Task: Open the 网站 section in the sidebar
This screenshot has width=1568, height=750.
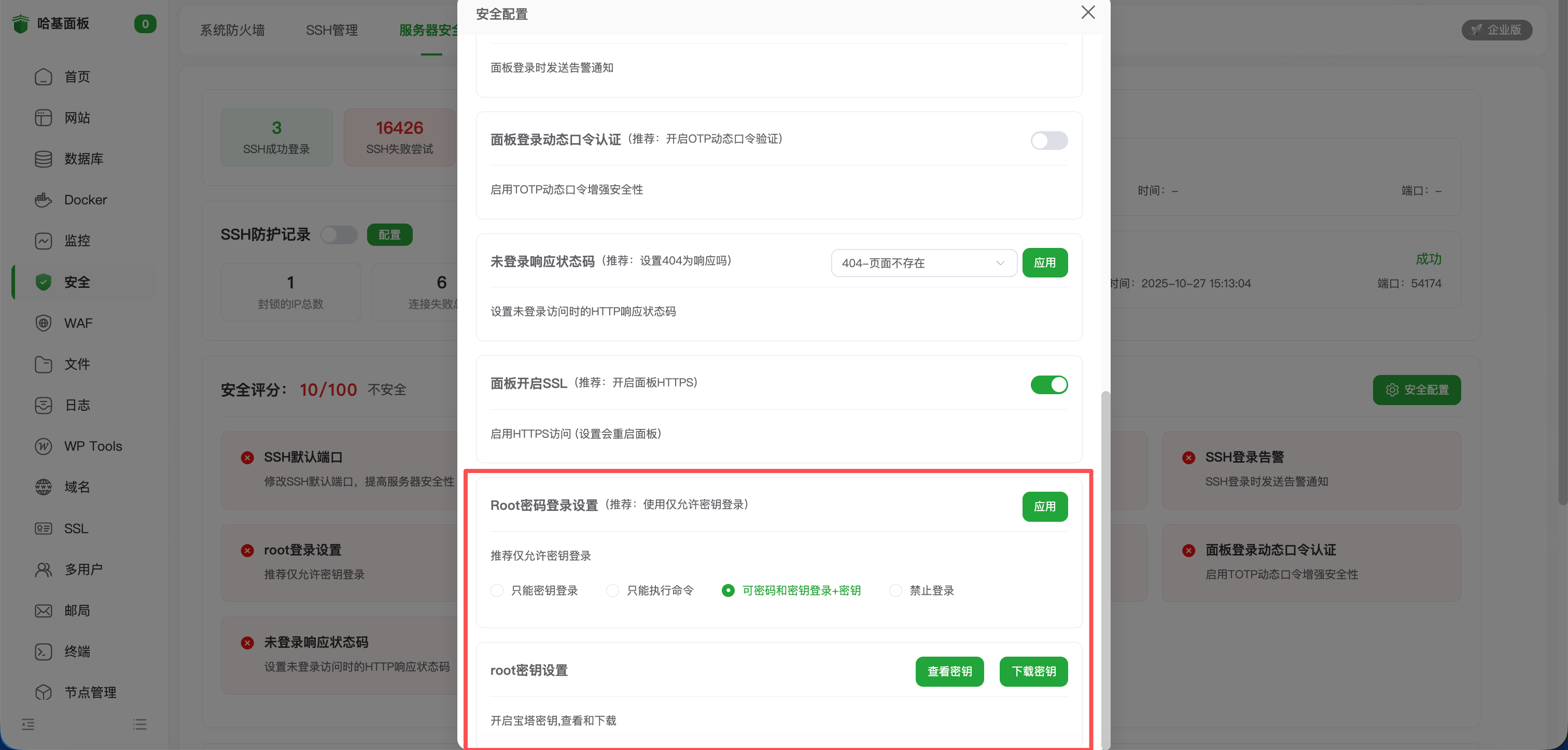Action: coord(77,118)
